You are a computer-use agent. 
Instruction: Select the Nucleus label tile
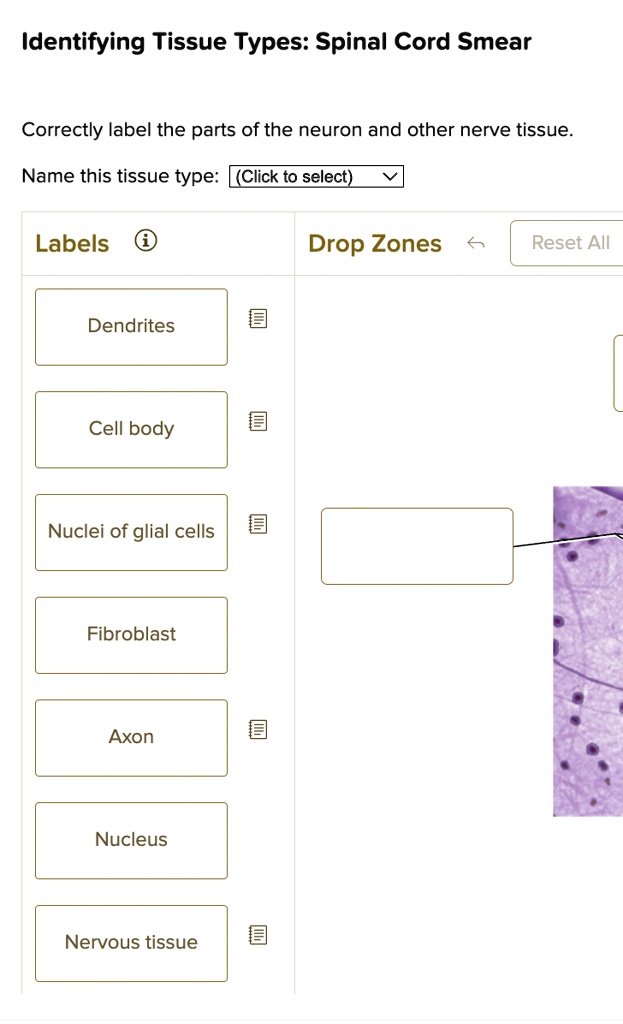point(131,840)
